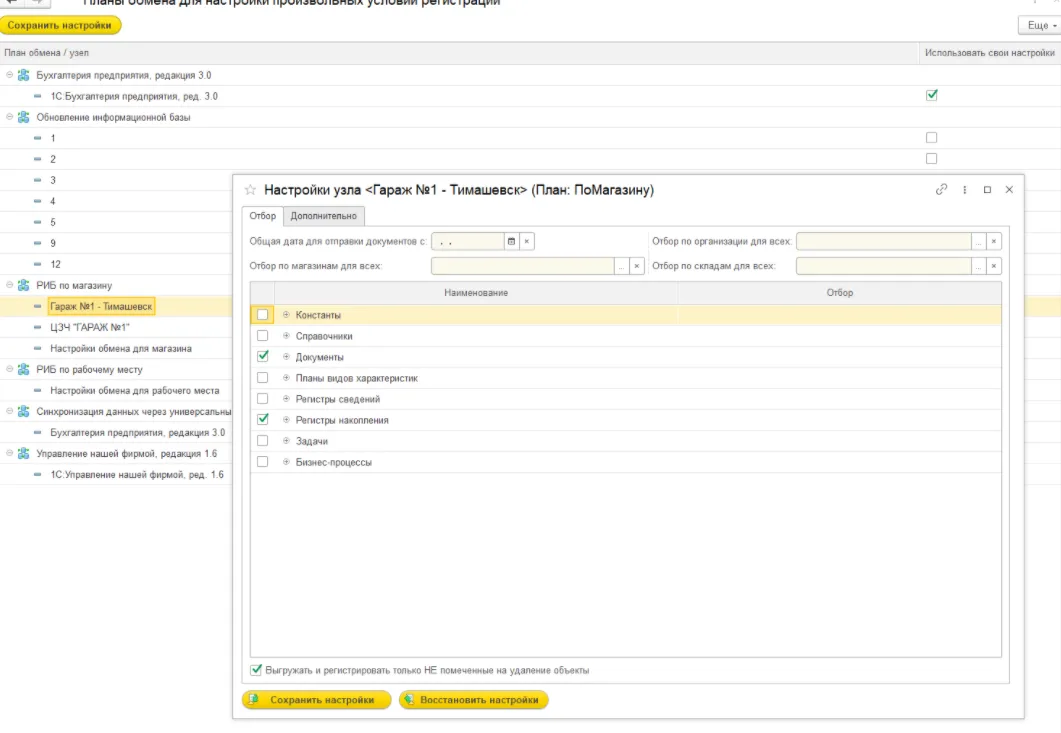
Task: Select node 'ЦЗЧ "ГАРАЖ №1"' in list
Action: tap(90, 327)
